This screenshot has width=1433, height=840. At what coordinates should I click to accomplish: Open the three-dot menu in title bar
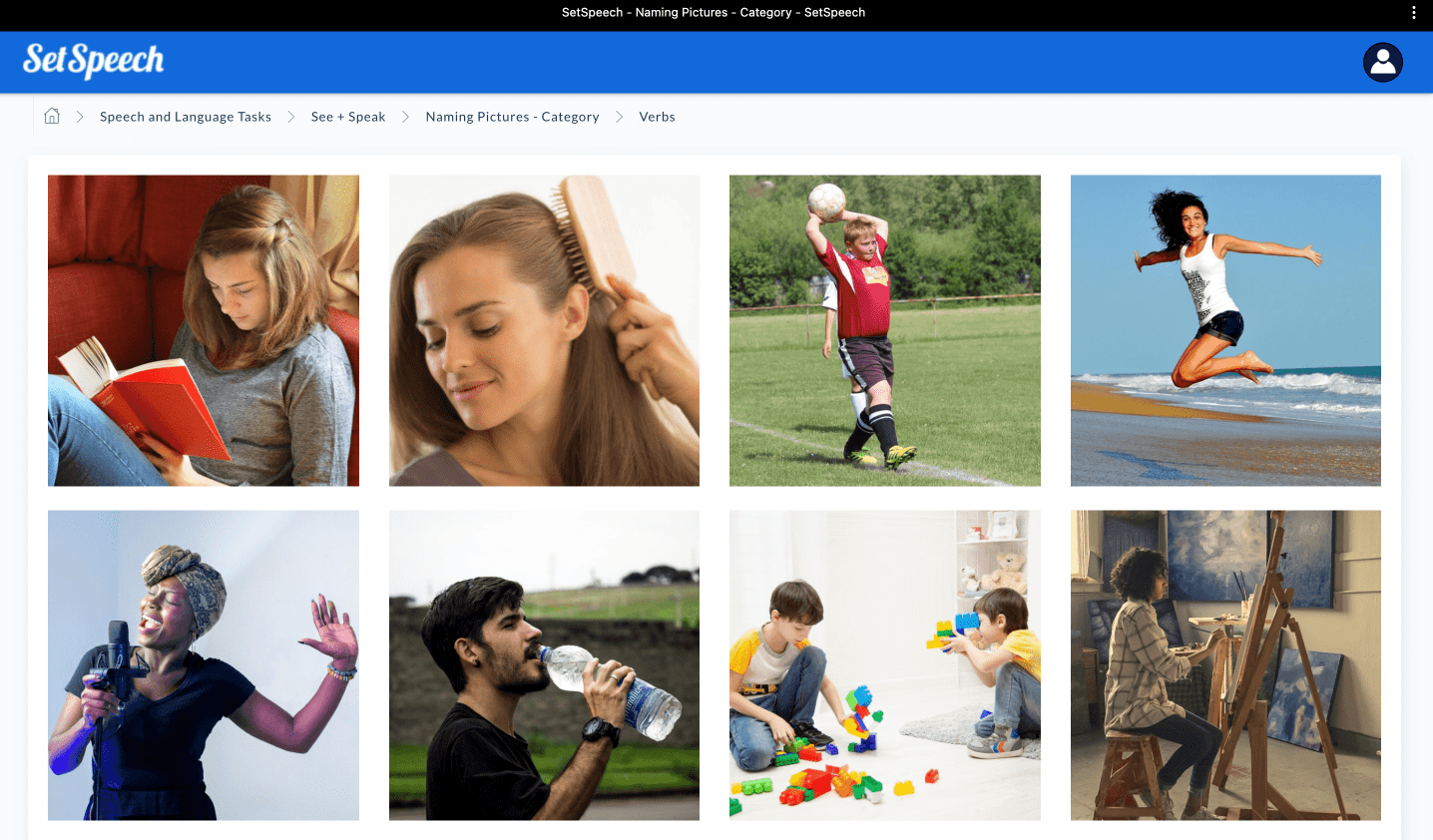tap(1413, 13)
